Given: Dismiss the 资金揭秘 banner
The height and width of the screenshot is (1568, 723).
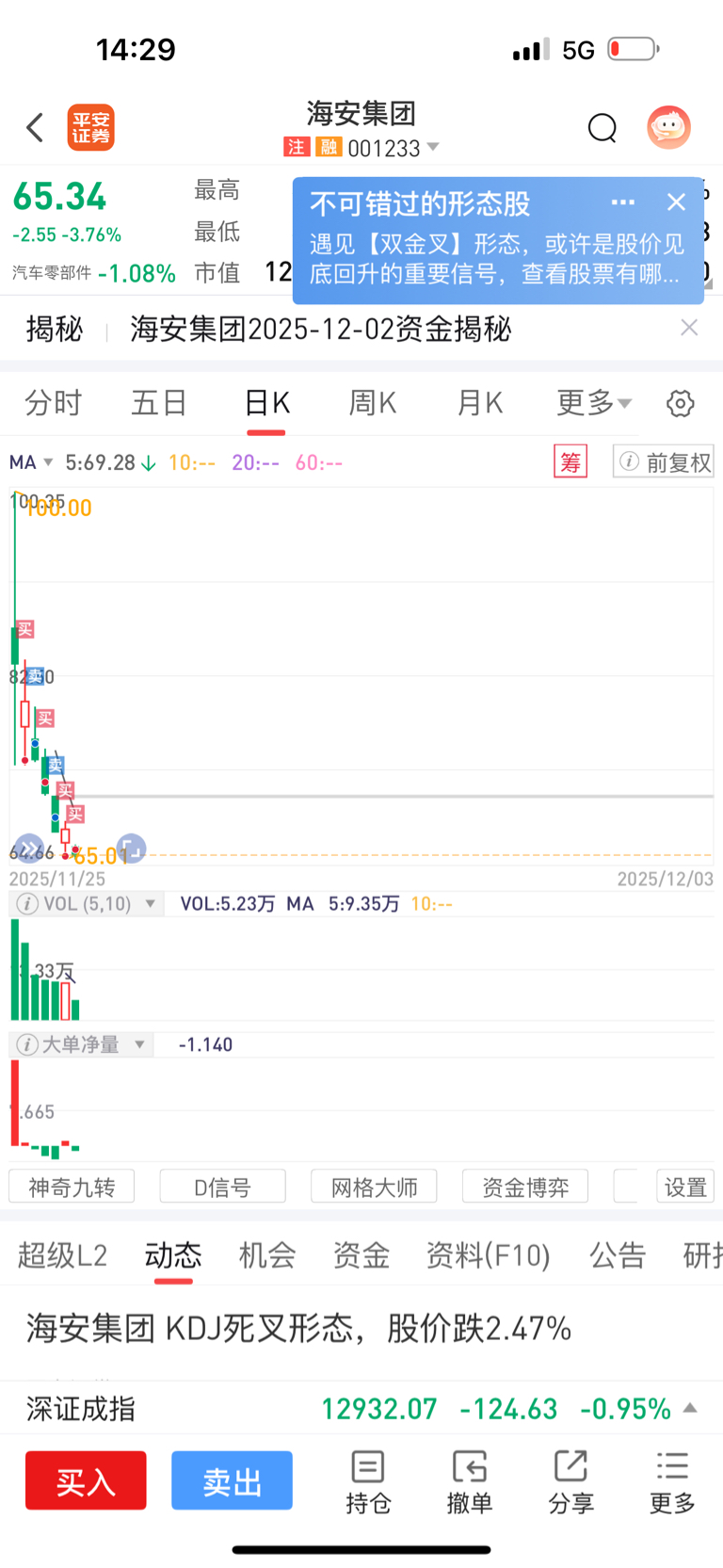Looking at the screenshot, I should tap(689, 327).
